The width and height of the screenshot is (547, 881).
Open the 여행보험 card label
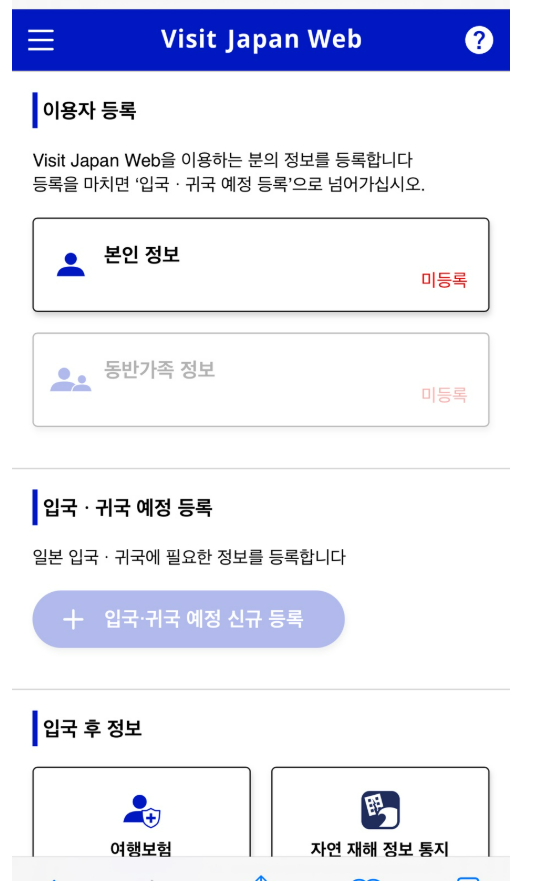141,848
